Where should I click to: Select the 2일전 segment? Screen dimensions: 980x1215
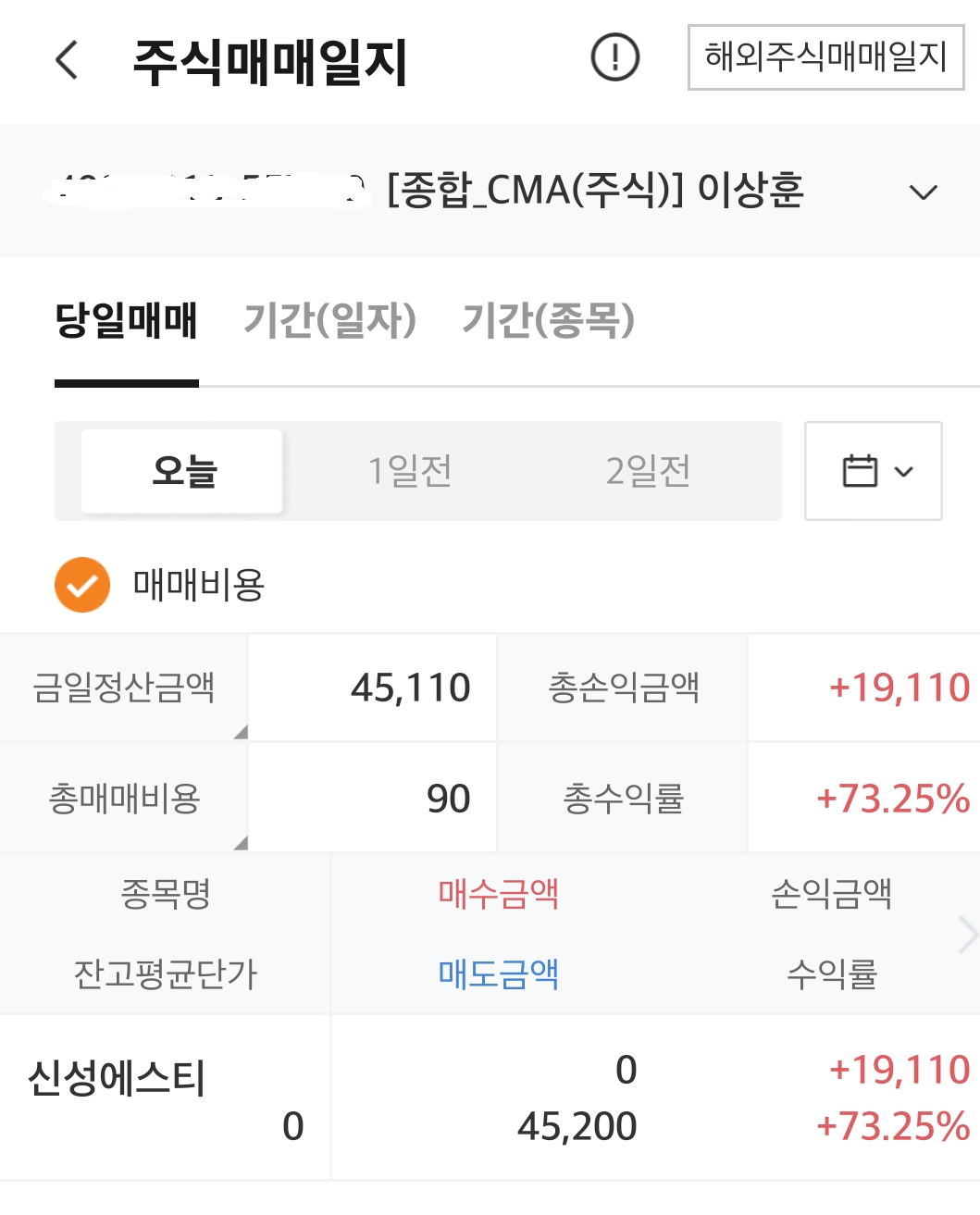pos(648,471)
